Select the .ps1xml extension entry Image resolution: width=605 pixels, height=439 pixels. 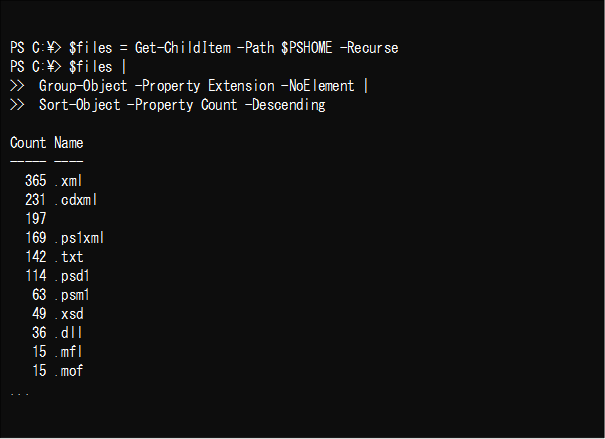[79, 238]
